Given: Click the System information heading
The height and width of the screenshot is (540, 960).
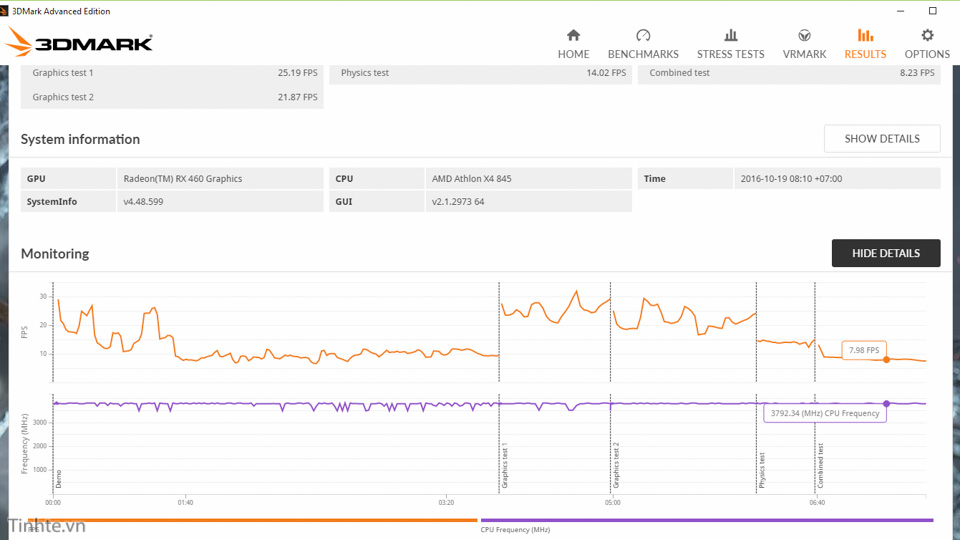Looking at the screenshot, I should pyautogui.click(x=80, y=139).
